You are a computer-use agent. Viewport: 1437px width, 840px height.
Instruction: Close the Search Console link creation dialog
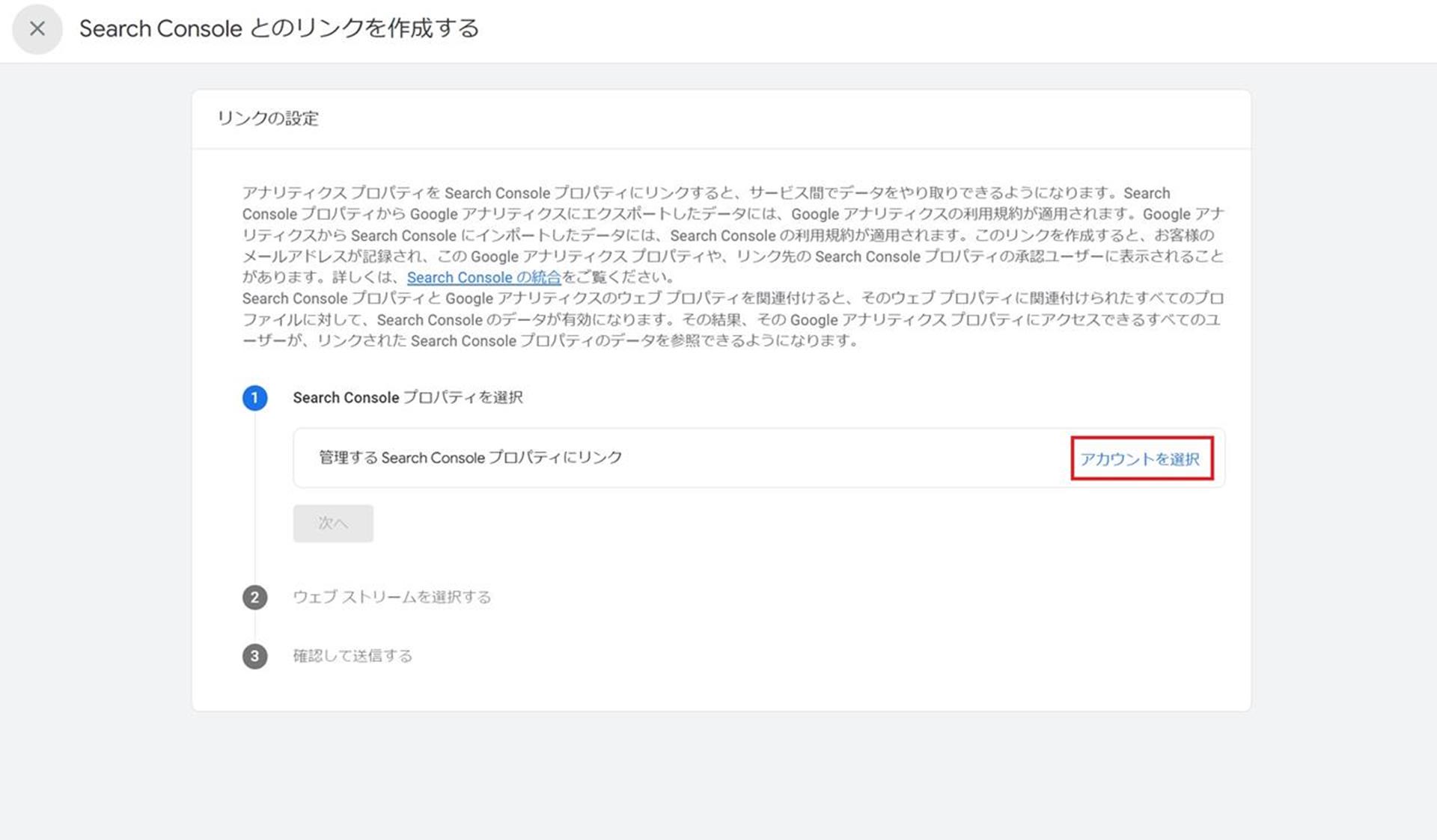pos(37,29)
